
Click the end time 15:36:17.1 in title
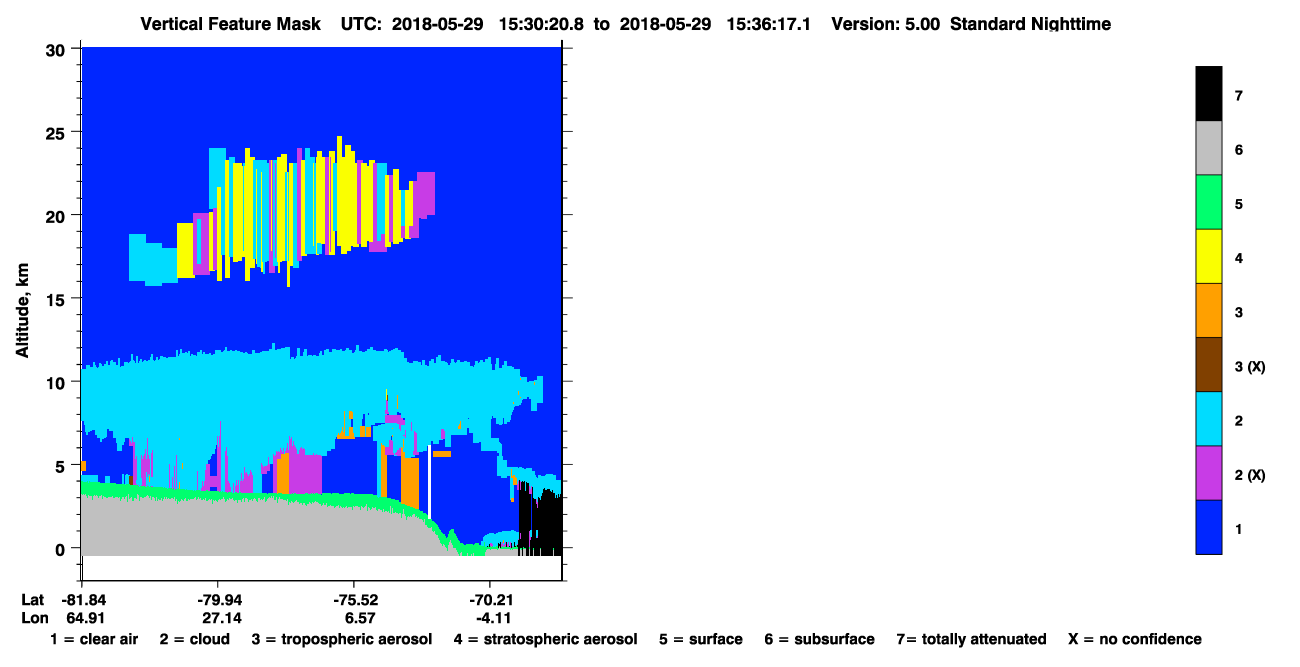coord(768,24)
